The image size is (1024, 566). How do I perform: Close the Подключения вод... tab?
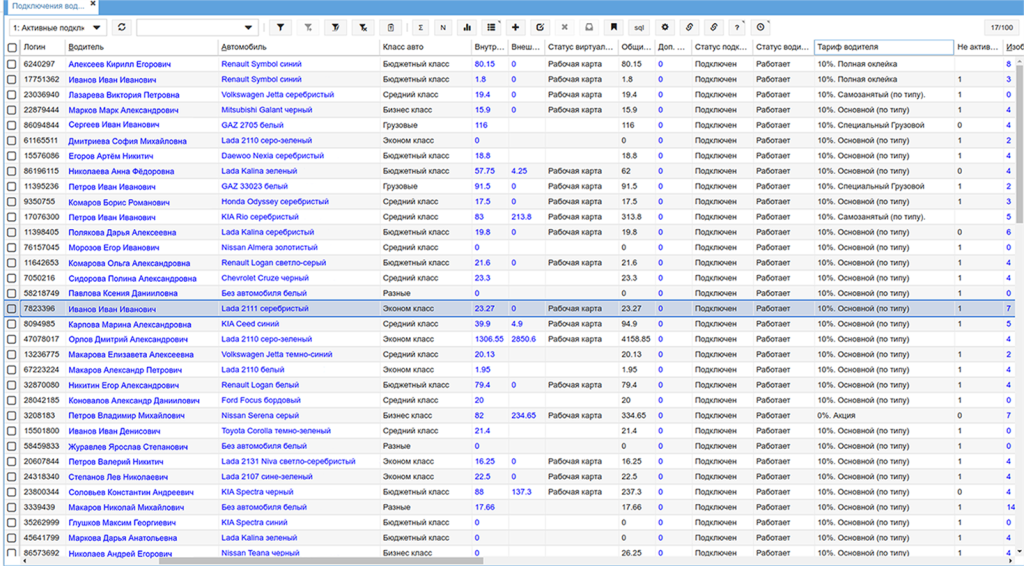tap(93, 4)
